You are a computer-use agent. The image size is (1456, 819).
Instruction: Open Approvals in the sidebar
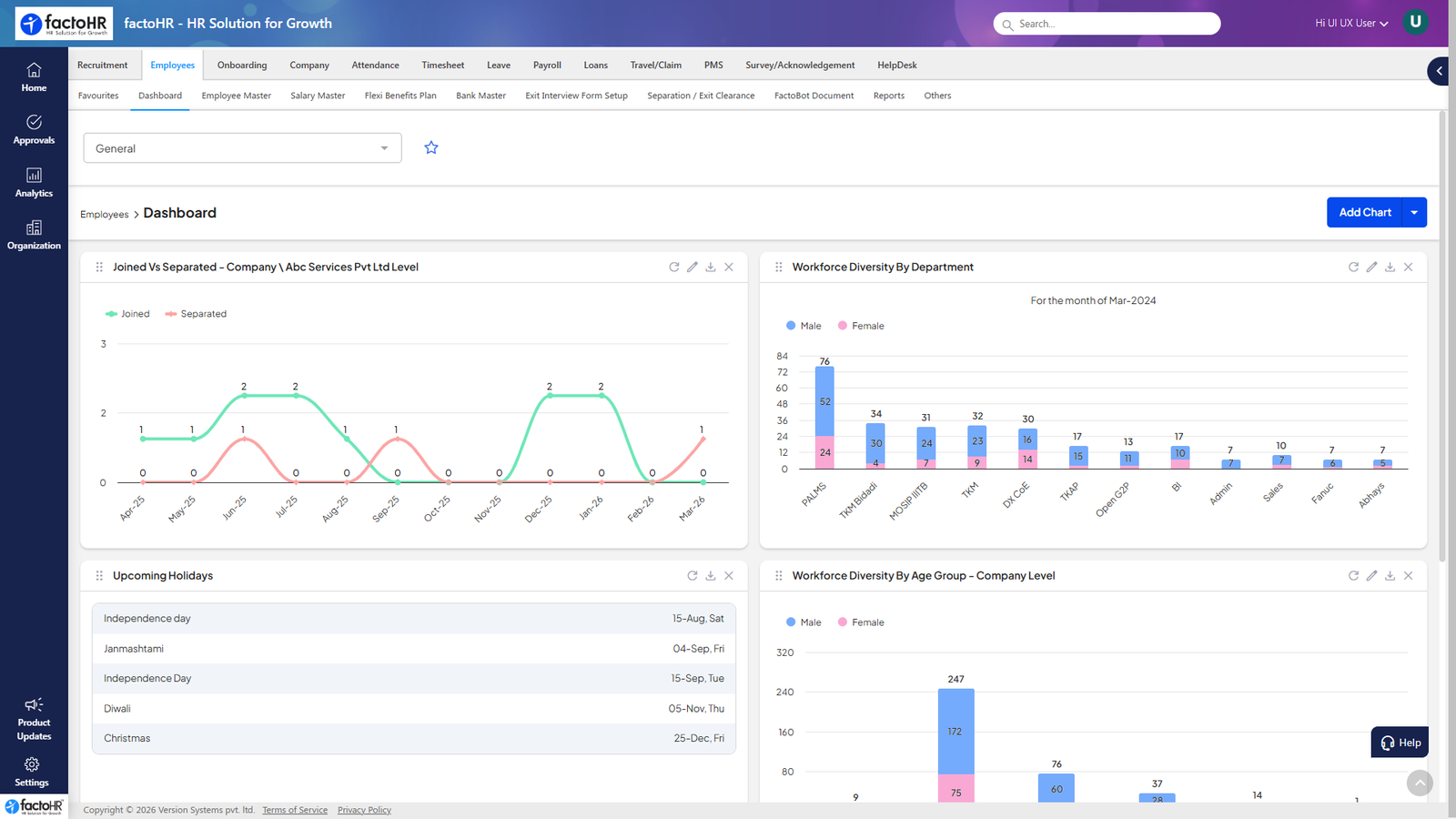pos(34,130)
